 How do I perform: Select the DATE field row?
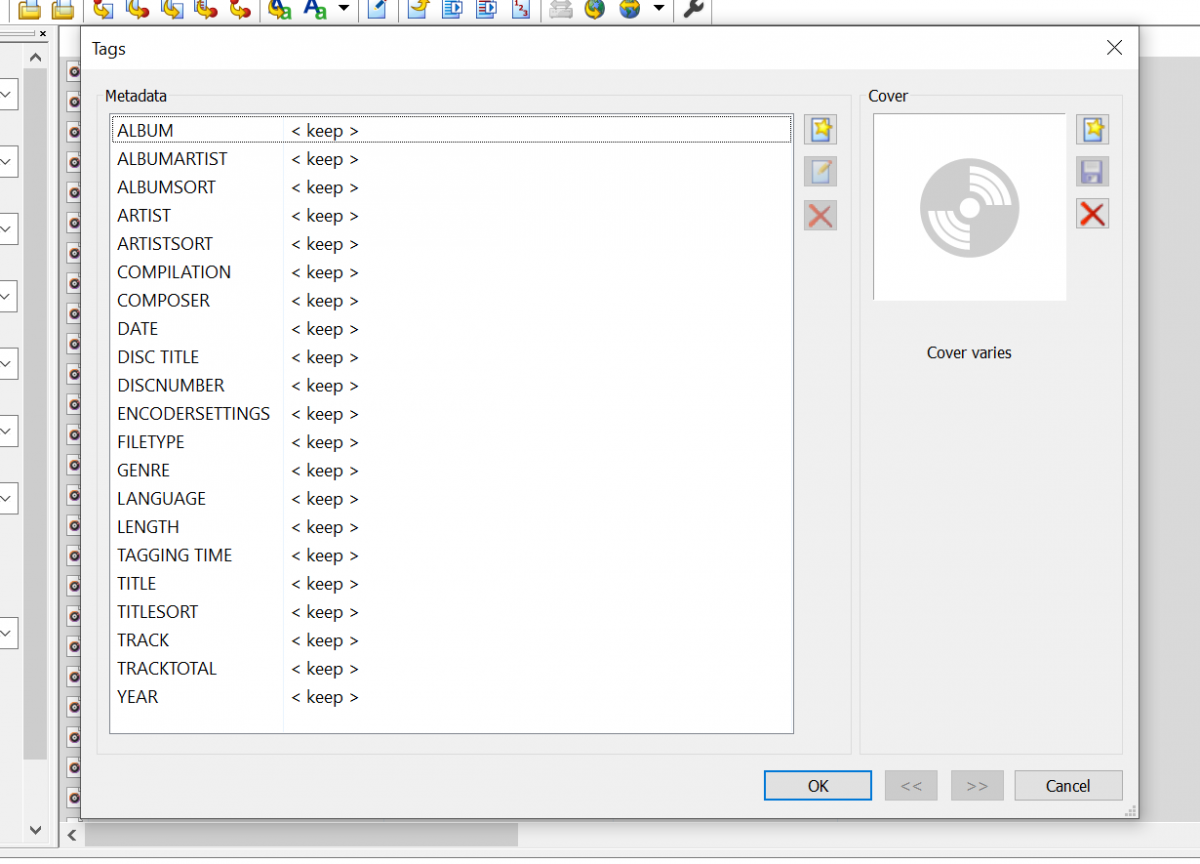451,329
